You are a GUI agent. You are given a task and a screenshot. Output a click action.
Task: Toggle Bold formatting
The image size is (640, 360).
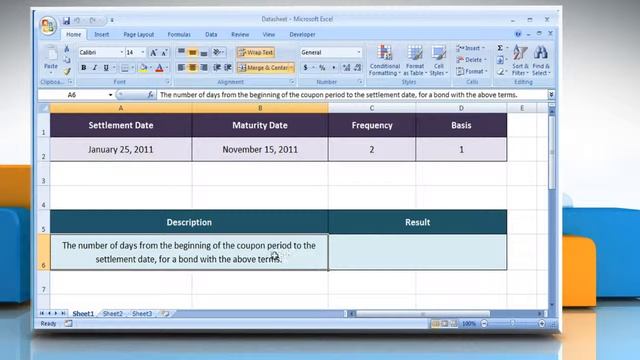[x=84, y=68]
